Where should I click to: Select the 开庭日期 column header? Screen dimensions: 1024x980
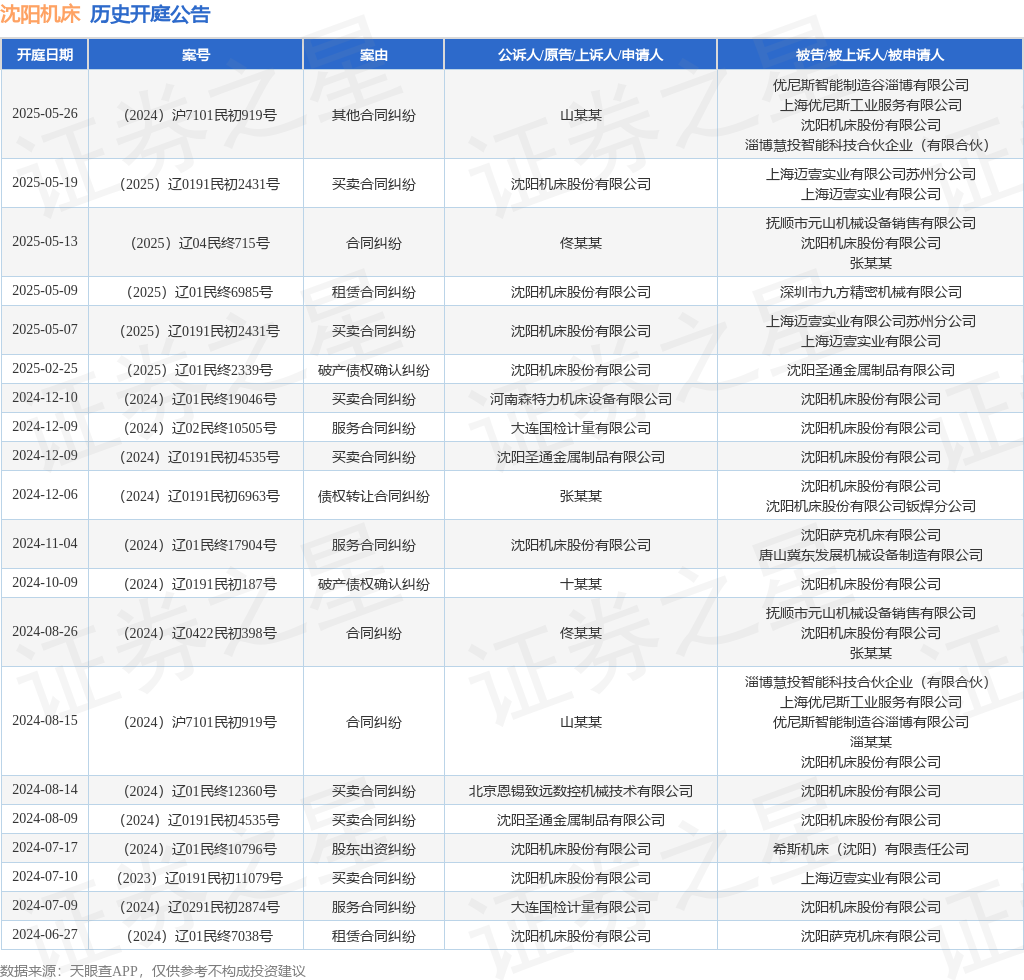pyautogui.click(x=44, y=55)
